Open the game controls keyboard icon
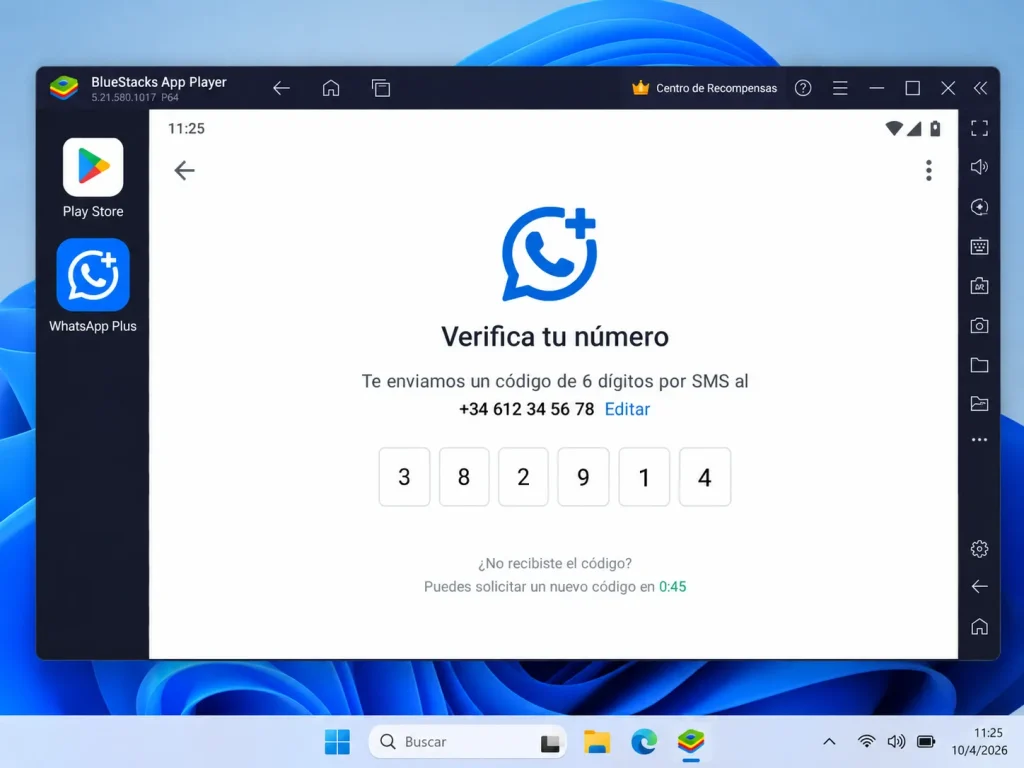 coord(979,246)
